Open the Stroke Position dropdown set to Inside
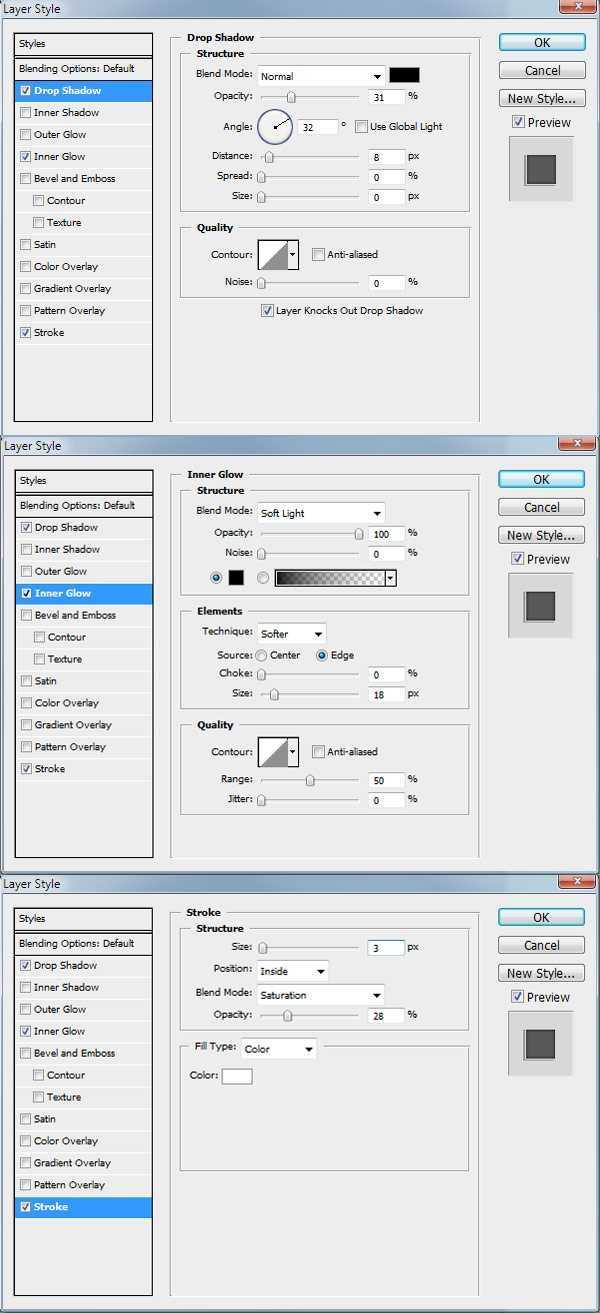The image size is (600, 1313). pyautogui.click(x=293, y=971)
